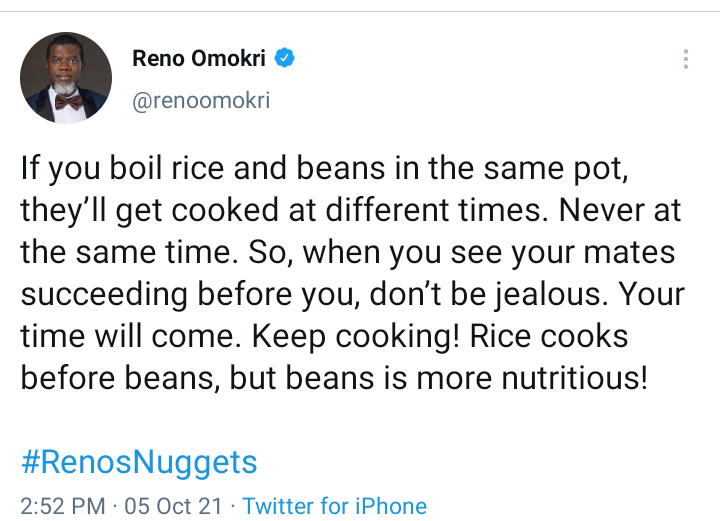
Task: Click the bow tie in the profile photo
Action: [68, 101]
